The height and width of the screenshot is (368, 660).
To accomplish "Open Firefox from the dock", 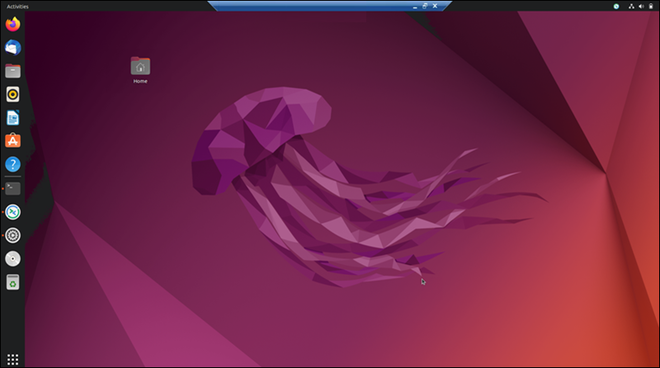I will point(13,24).
